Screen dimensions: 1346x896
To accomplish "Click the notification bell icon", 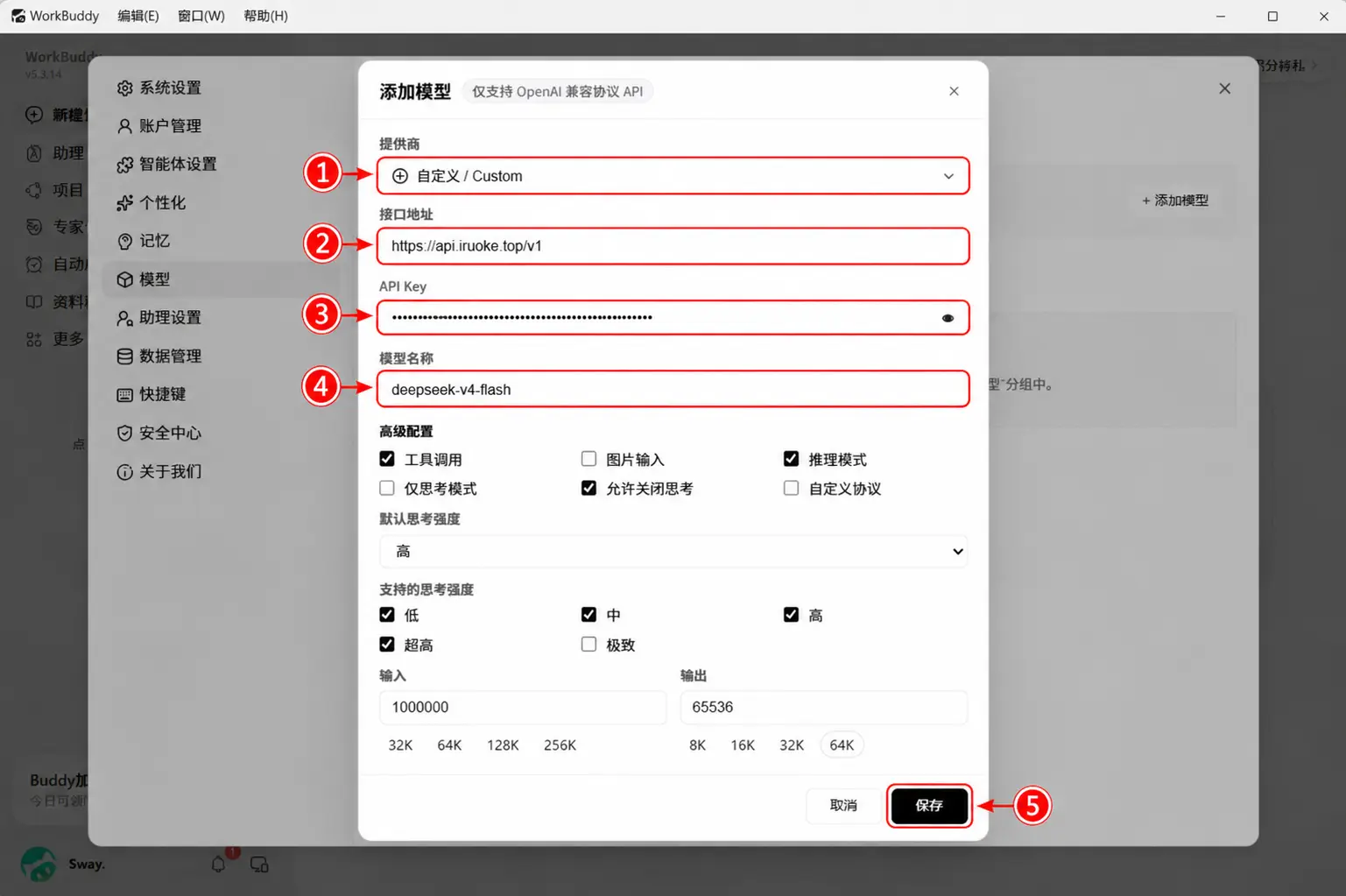I will [219, 864].
